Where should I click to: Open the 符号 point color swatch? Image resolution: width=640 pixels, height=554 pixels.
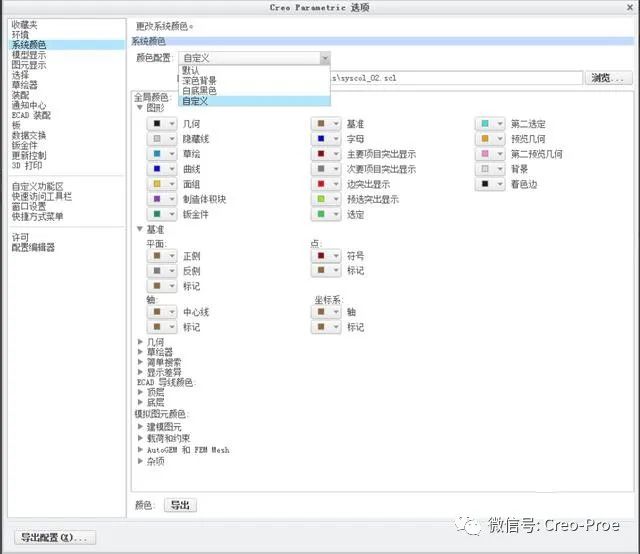pyautogui.click(x=326, y=256)
